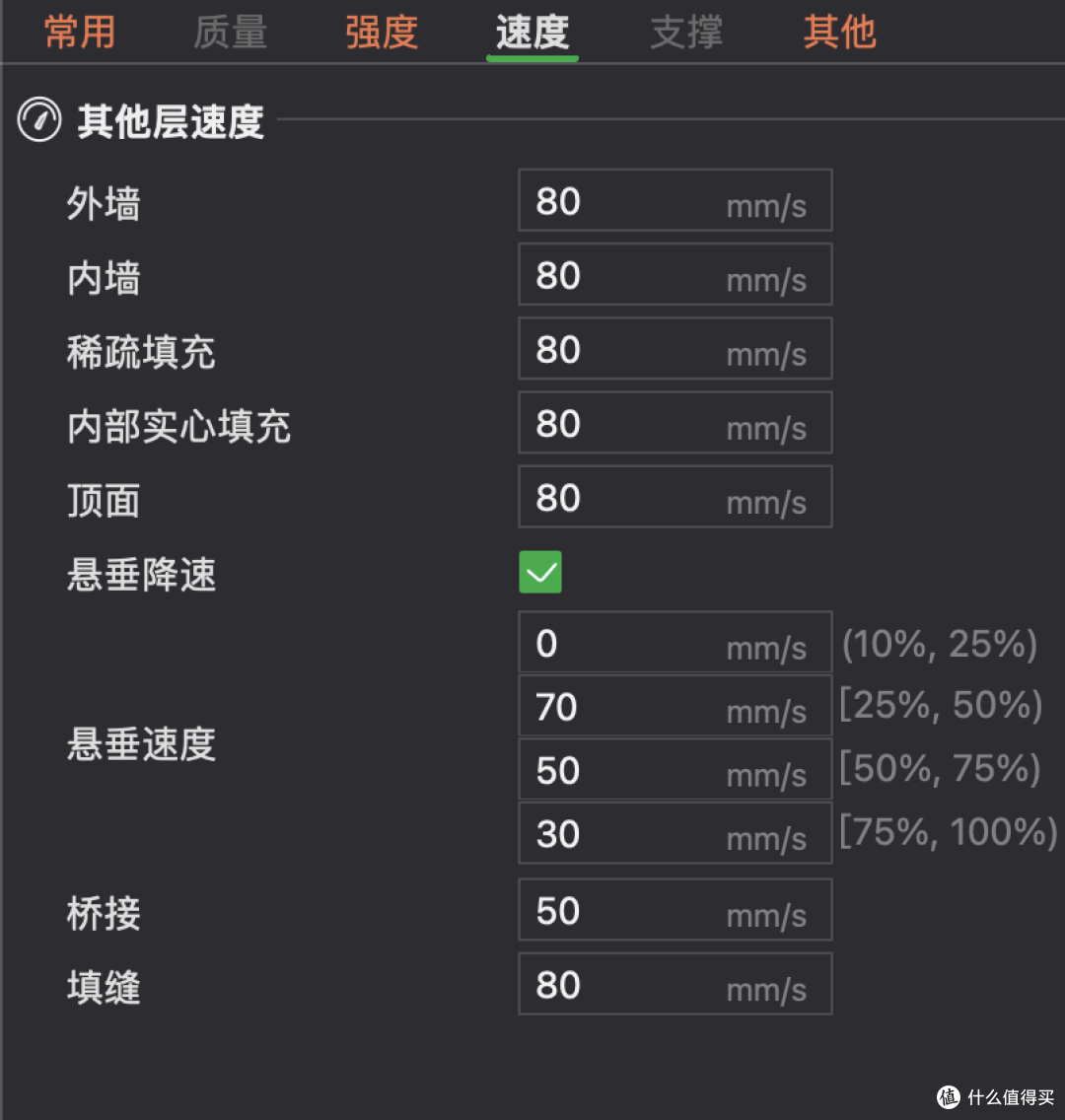Screen dimensions: 1065x1120
Task: Edit the [50%, 75%) overhang speed field
Action: (x=675, y=769)
